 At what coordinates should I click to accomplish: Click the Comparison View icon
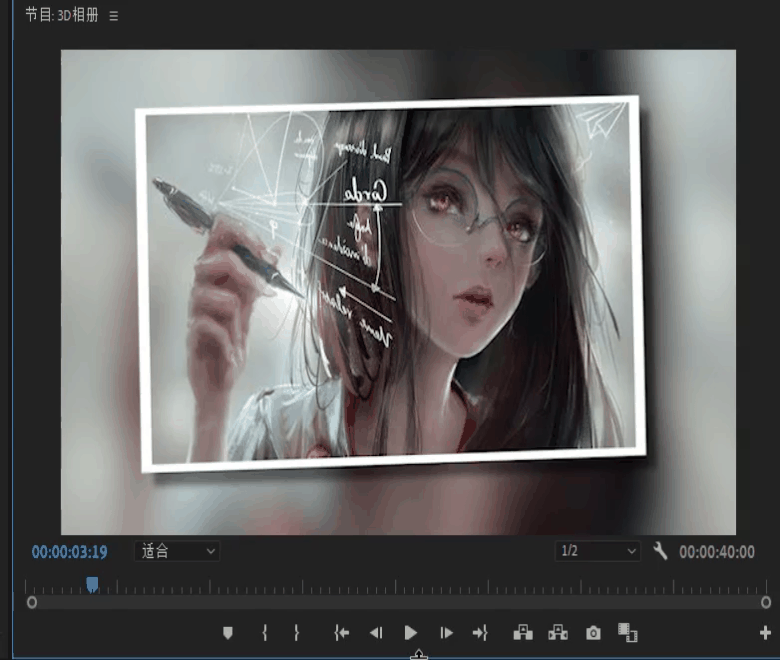click(628, 633)
